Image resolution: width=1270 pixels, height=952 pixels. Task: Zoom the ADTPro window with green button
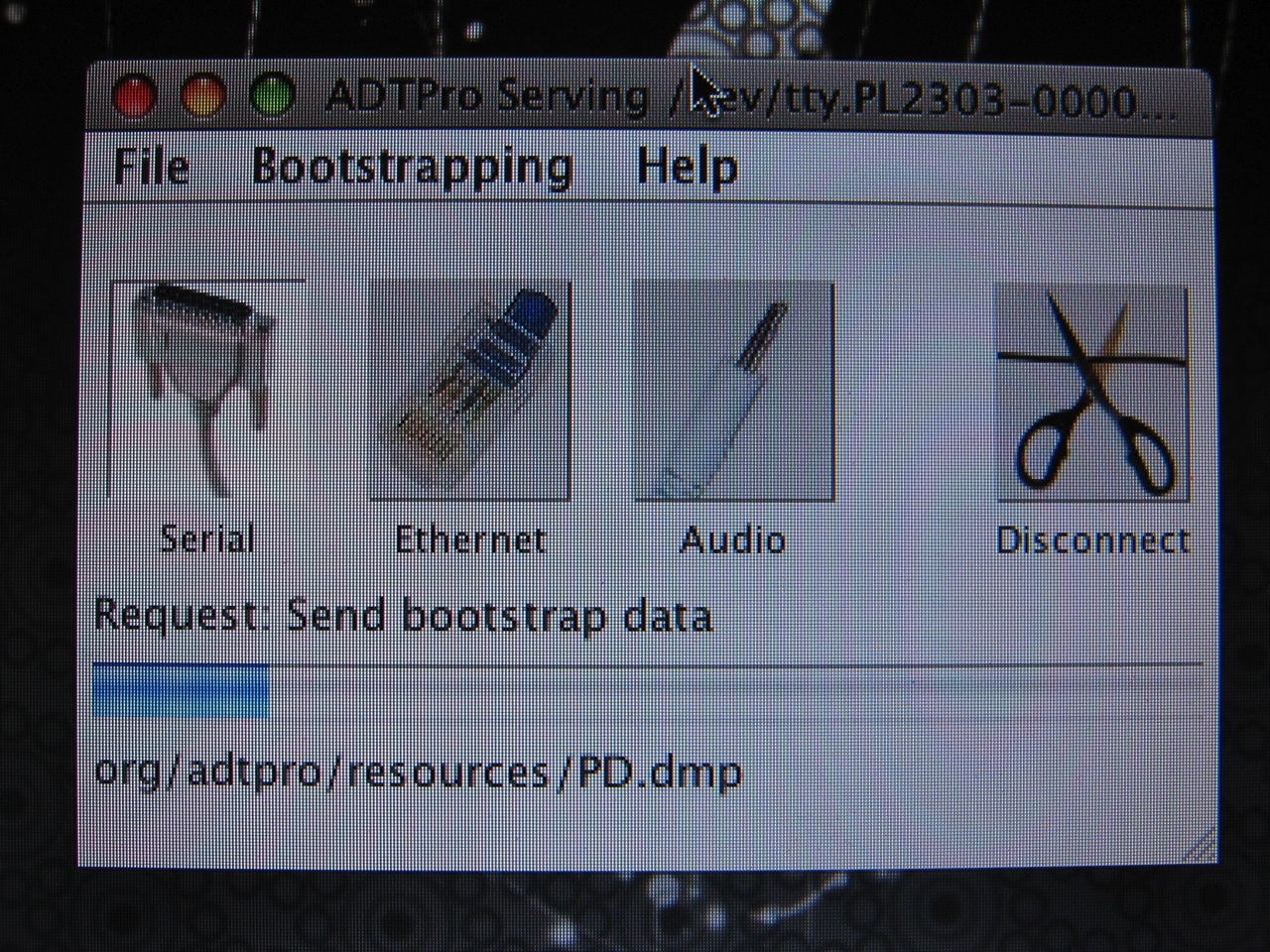(272, 96)
